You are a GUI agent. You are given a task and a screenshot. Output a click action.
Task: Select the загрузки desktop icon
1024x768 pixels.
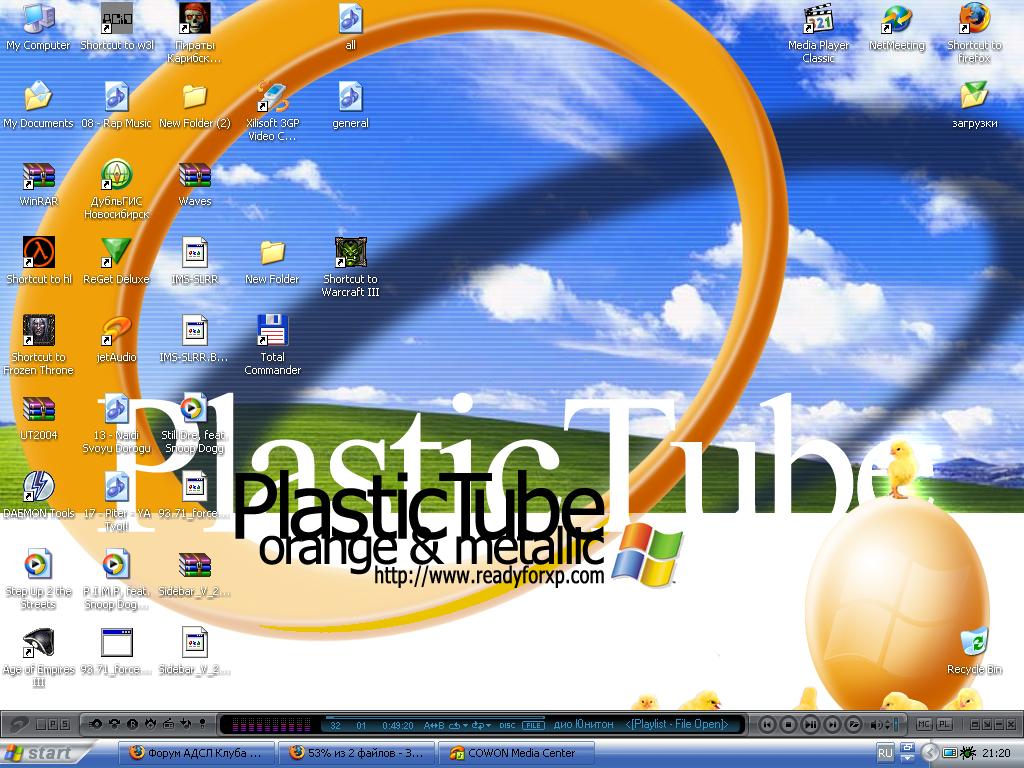coord(974,104)
